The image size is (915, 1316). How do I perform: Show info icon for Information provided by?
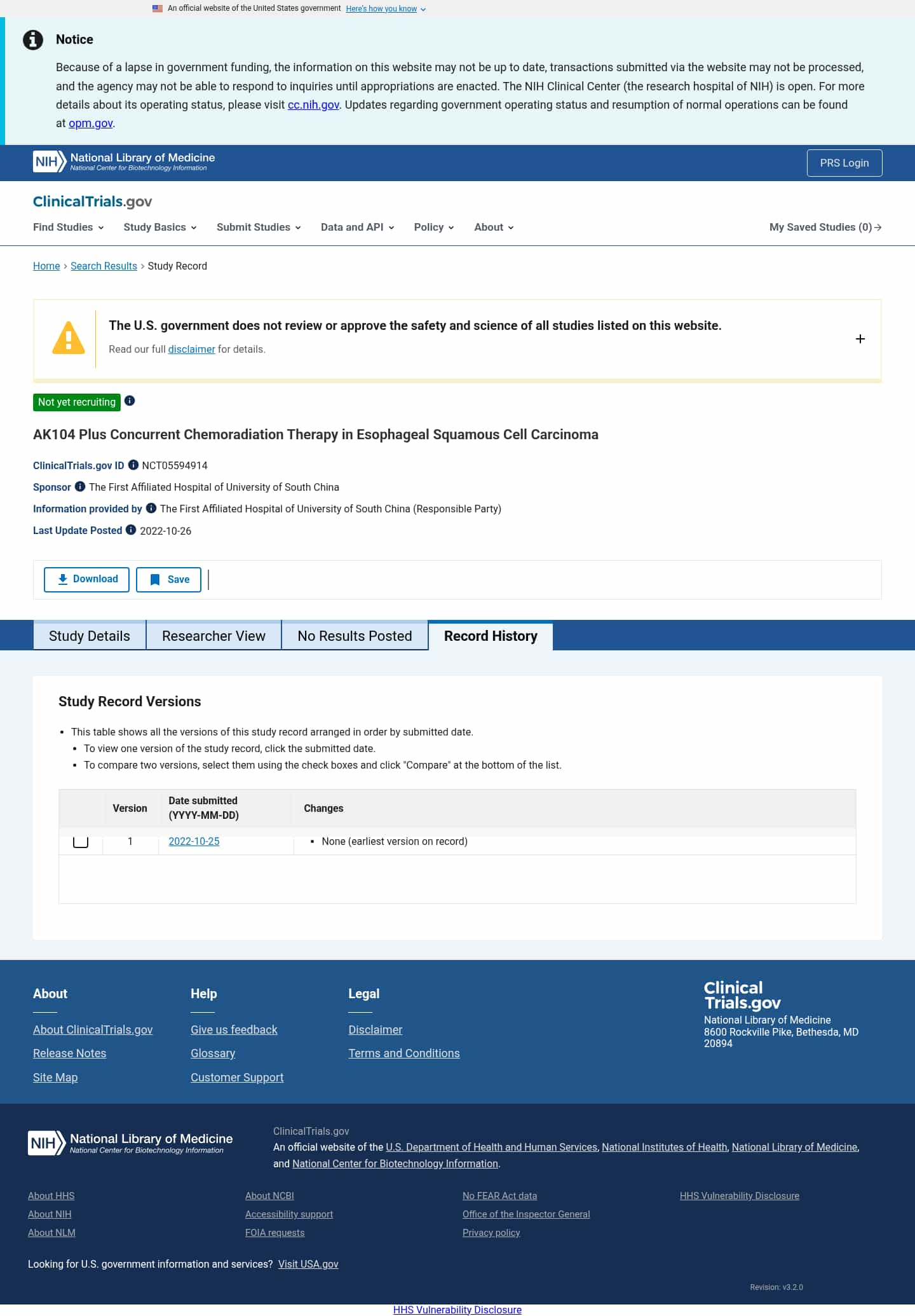click(151, 508)
